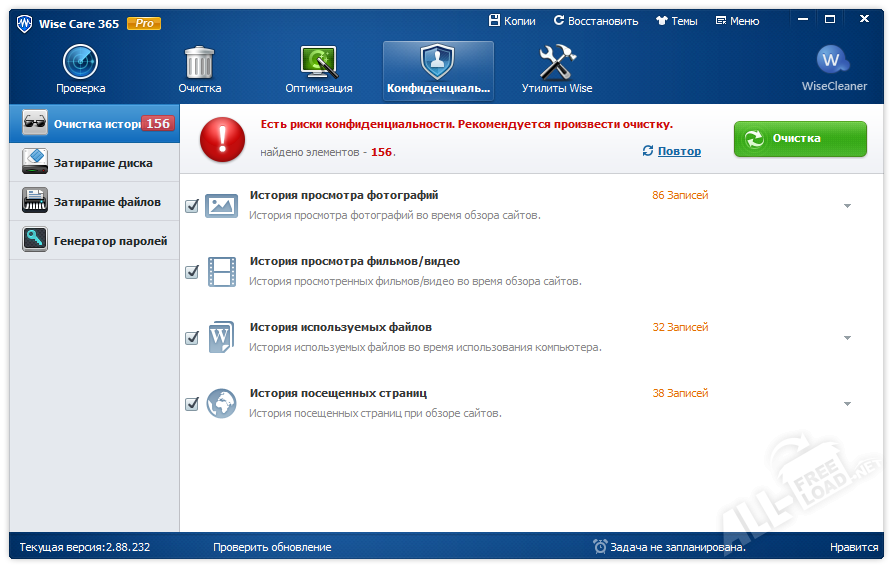Click Проверить обновление in status bar

point(272,547)
